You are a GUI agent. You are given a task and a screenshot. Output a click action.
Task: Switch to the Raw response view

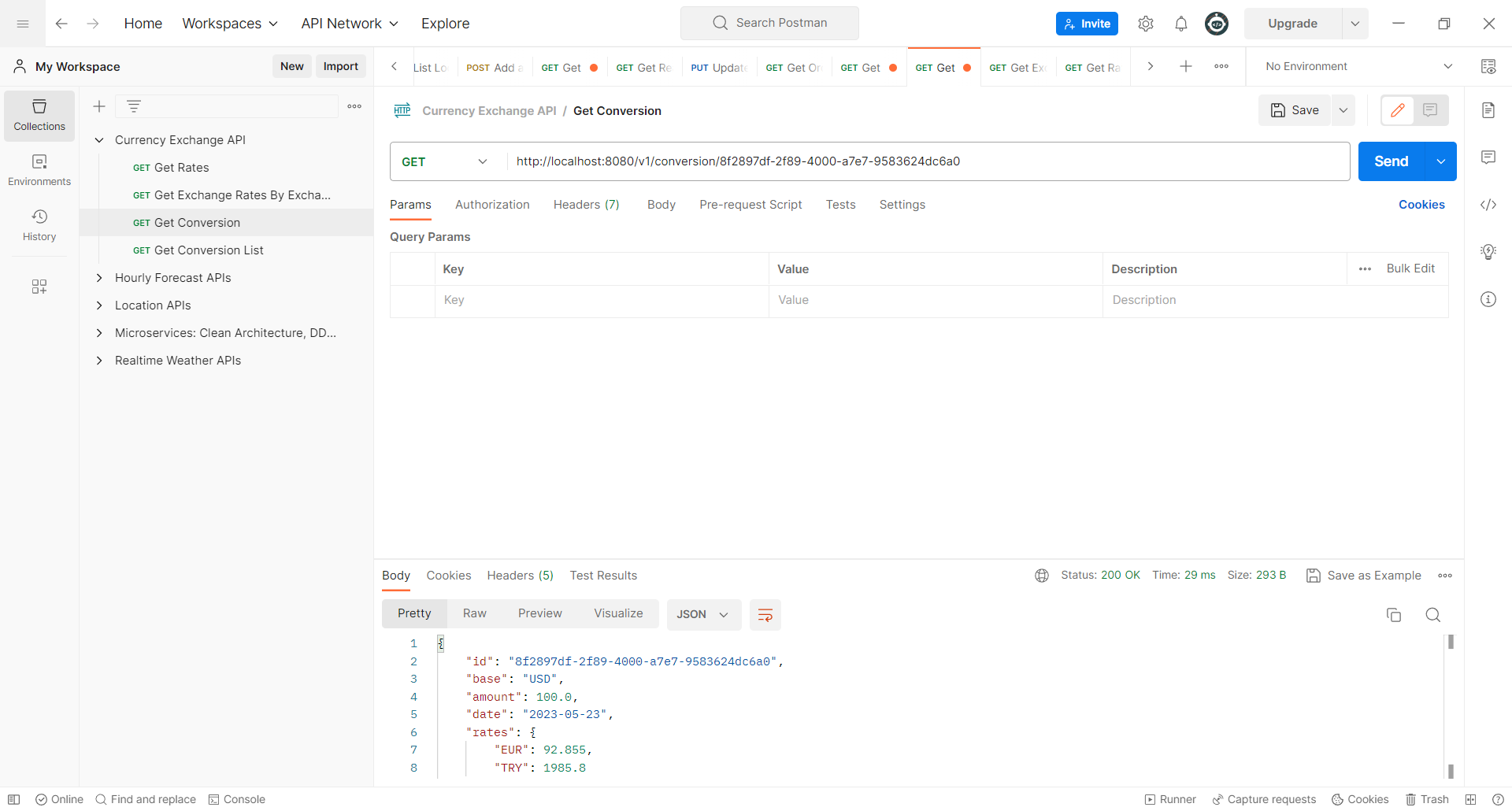pos(475,614)
